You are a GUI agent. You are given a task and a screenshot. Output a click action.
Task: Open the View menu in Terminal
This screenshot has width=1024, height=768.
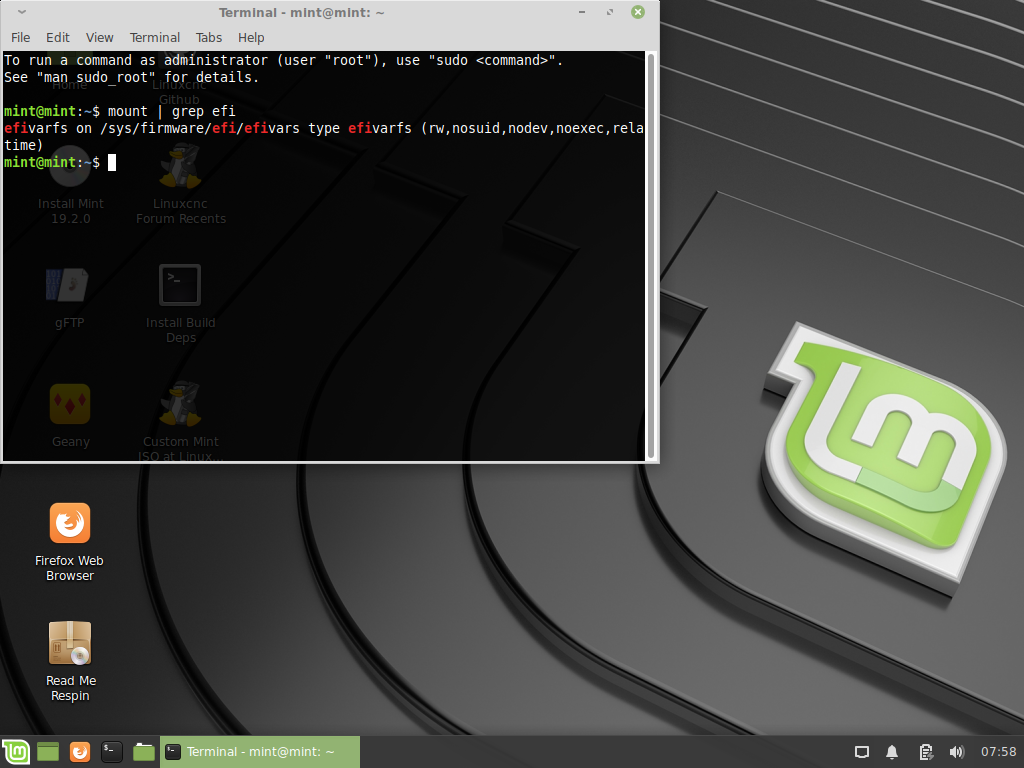[x=99, y=37]
